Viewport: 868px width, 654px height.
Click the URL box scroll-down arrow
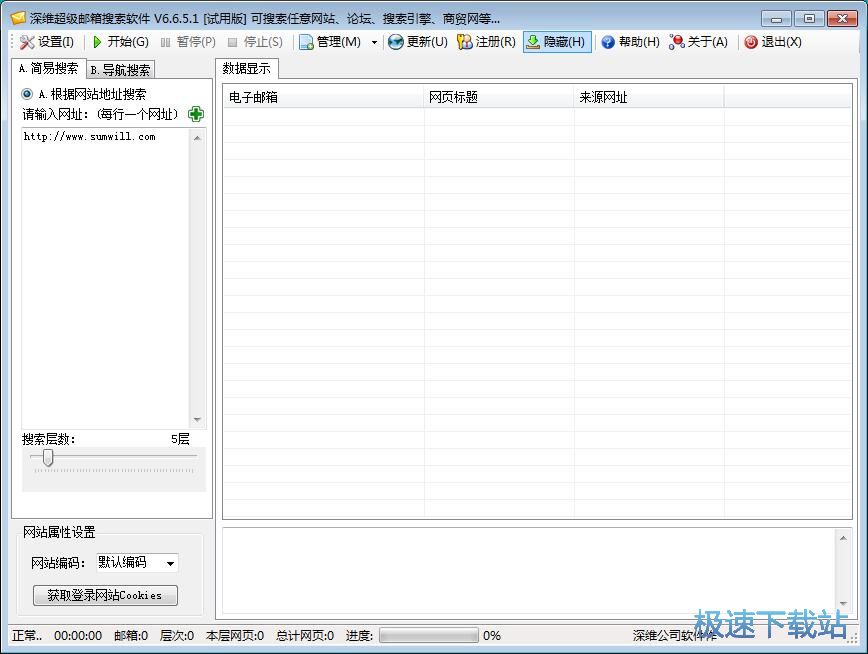click(197, 419)
